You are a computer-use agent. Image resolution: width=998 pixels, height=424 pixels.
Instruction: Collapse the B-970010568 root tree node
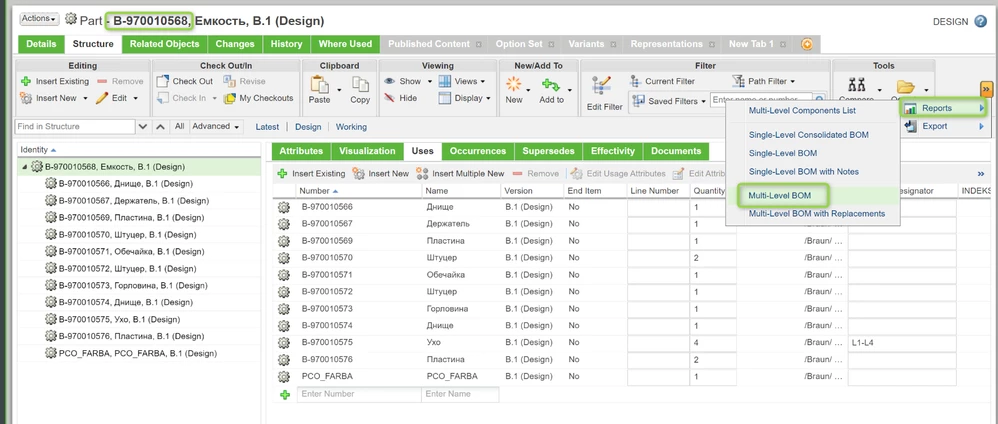tap(25, 167)
